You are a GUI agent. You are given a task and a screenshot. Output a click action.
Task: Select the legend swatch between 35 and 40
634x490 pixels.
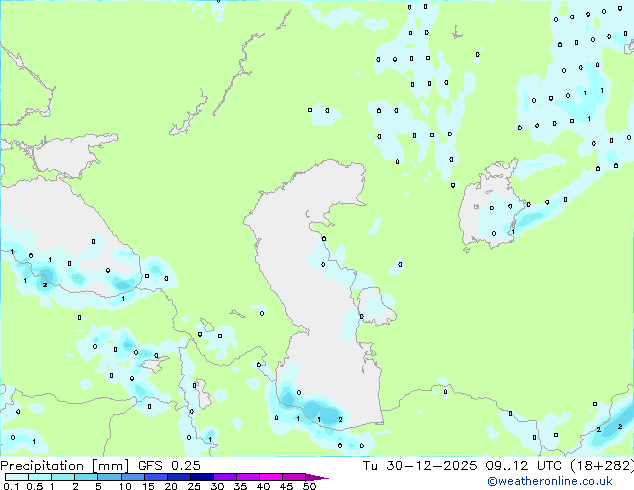point(247,477)
